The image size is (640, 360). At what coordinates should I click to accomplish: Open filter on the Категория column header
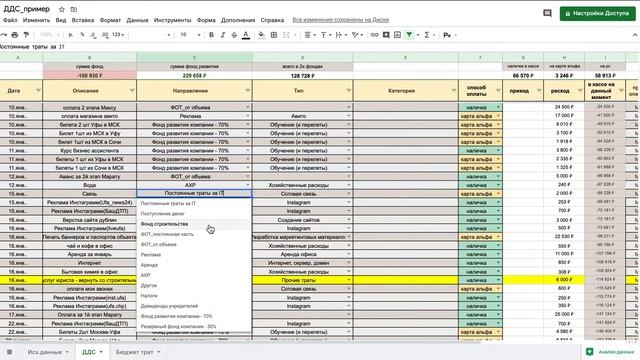453,91
